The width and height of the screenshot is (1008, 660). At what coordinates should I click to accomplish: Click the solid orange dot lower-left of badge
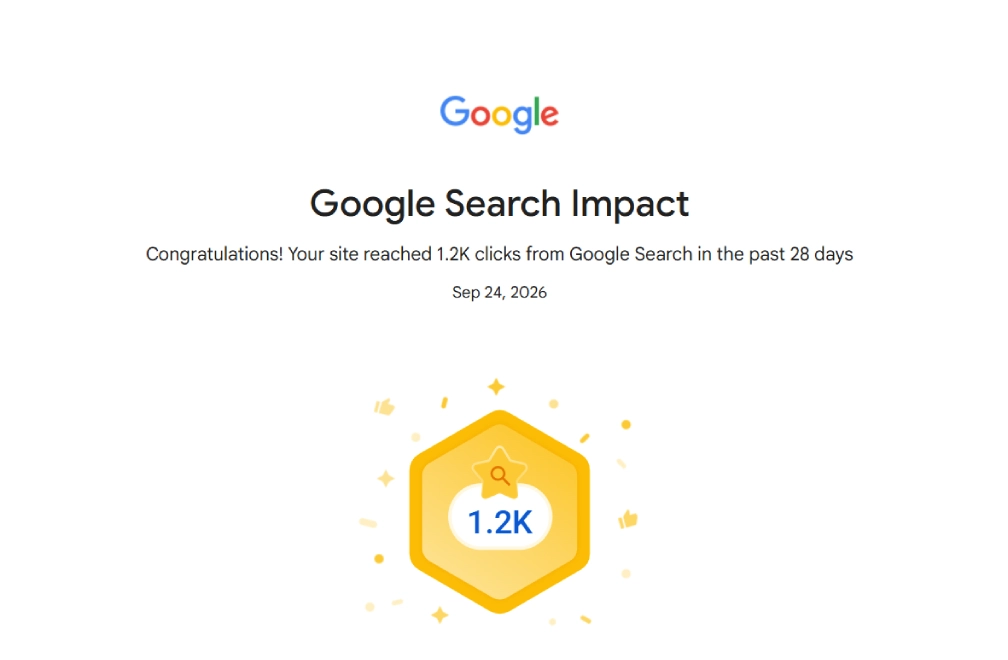click(379, 558)
